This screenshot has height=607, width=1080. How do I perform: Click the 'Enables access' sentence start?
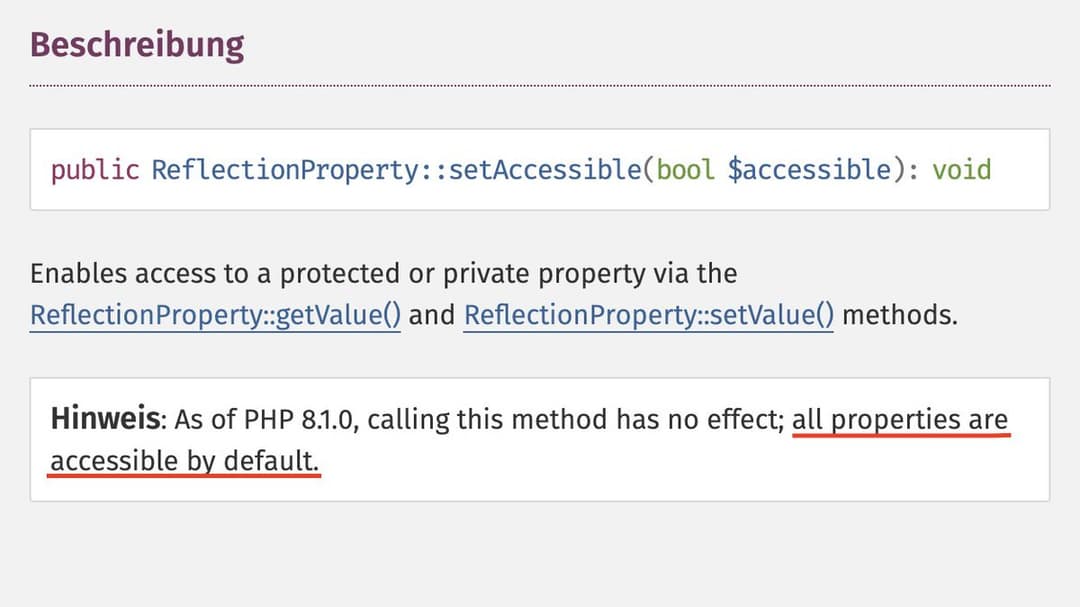pyautogui.click(x=123, y=274)
